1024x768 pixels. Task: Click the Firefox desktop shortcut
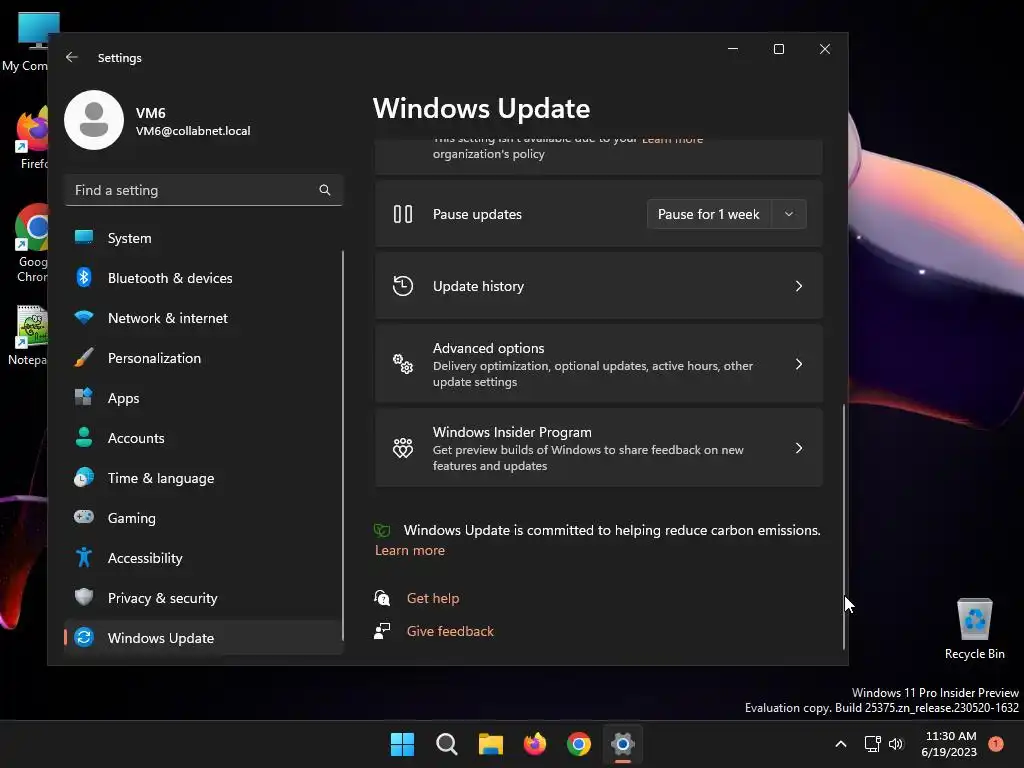[x=33, y=138]
